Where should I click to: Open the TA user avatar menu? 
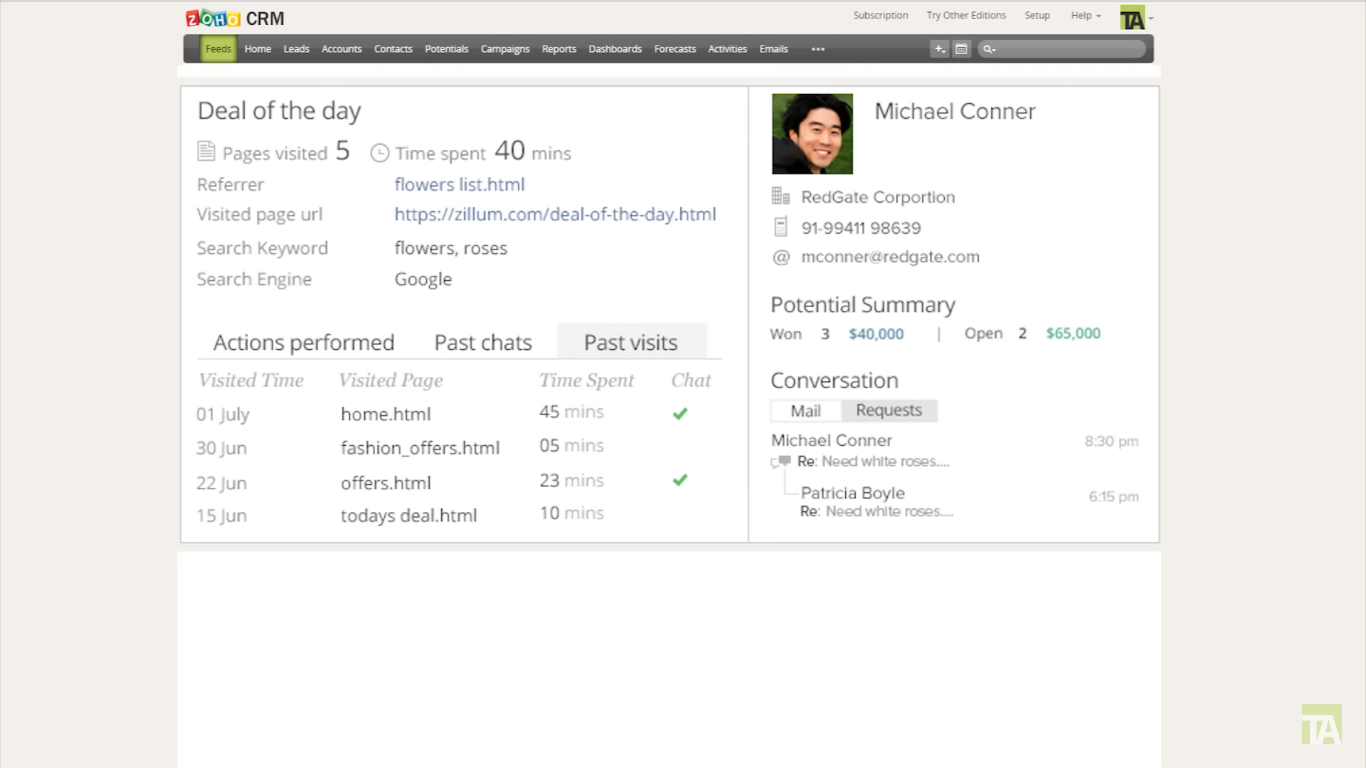click(1136, 17)
